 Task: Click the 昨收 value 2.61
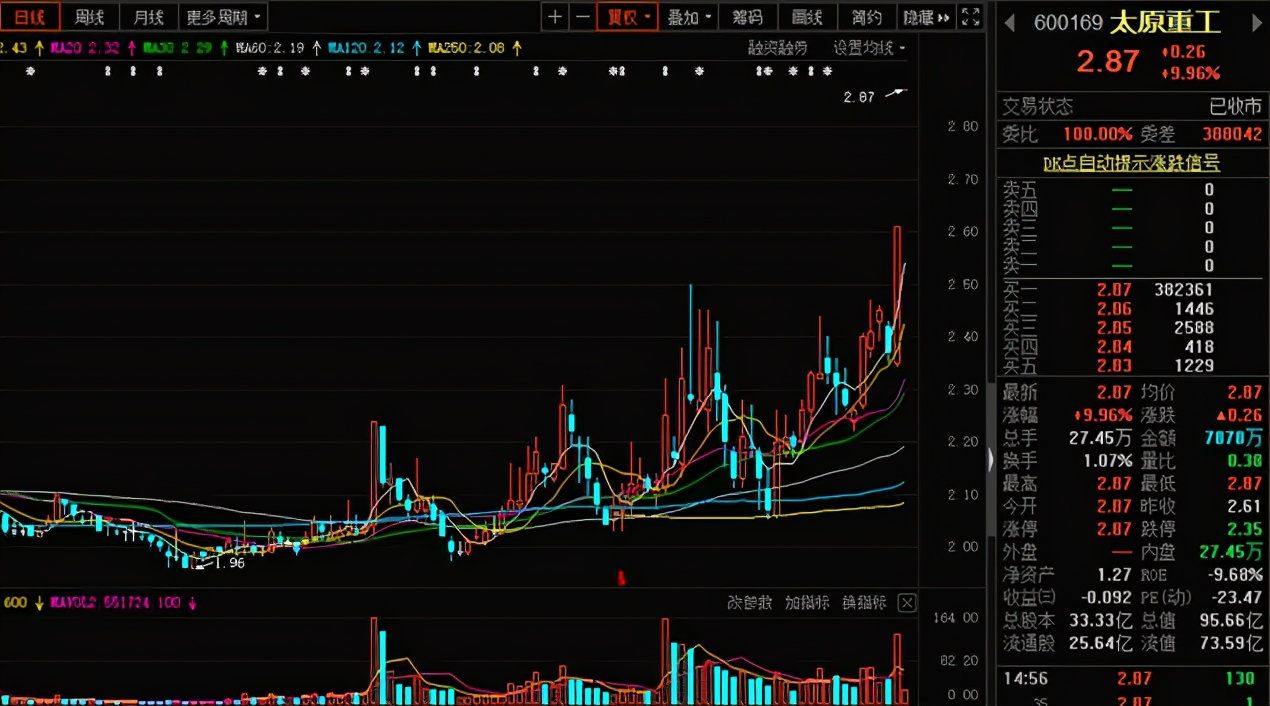(1244, 506)
